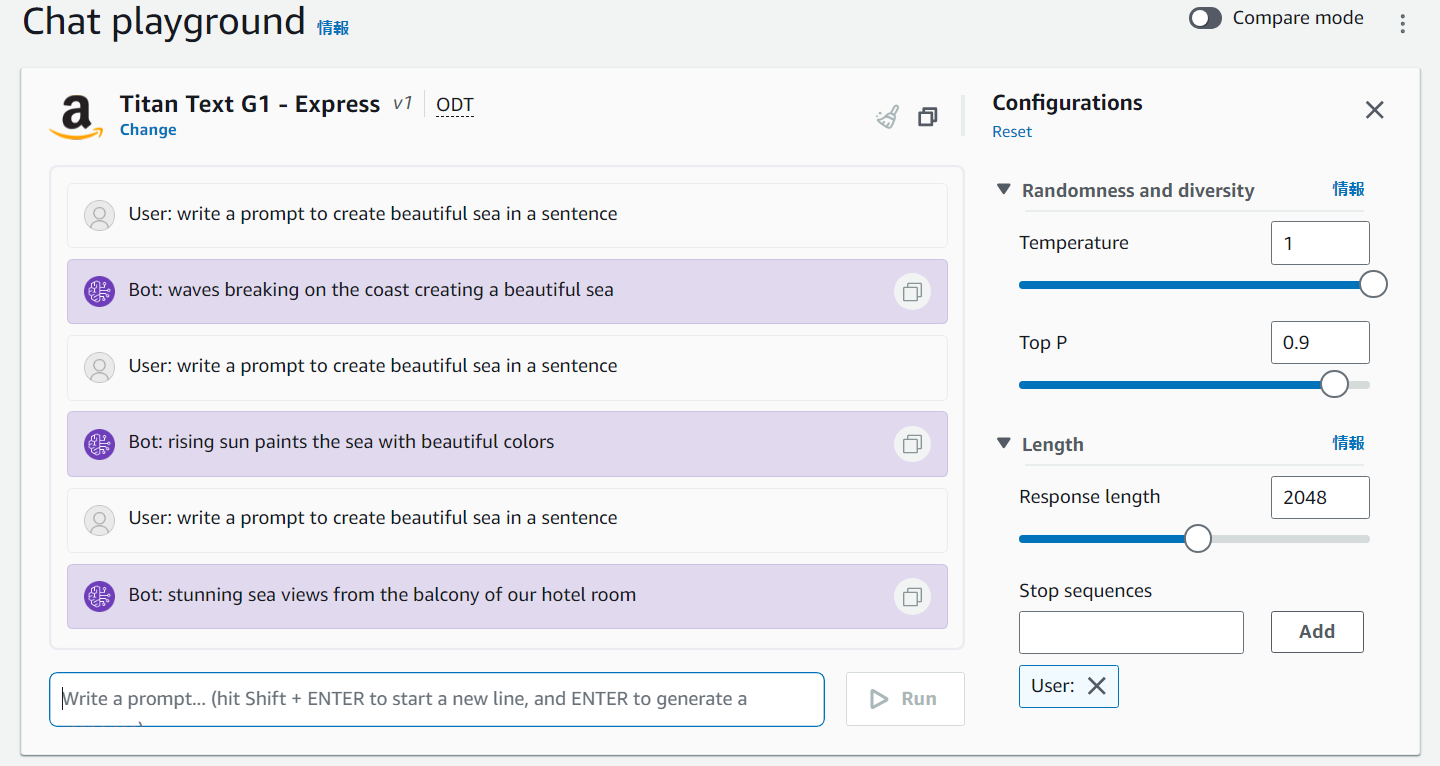Copy the 'stunning sea views' bot response
1440x766 pixels.
pos(912,597)
